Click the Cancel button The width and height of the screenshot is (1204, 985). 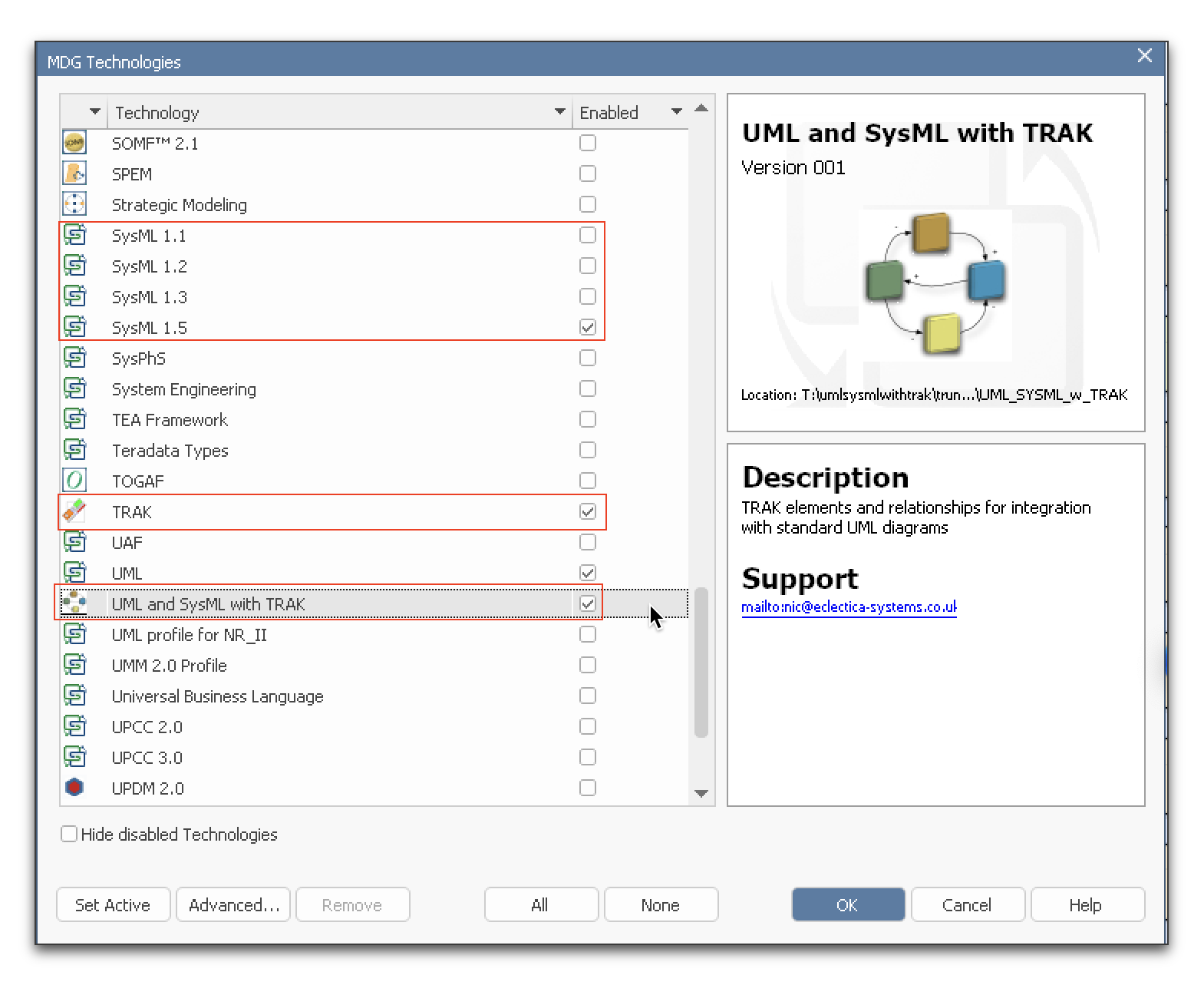(x=968, y=905)
